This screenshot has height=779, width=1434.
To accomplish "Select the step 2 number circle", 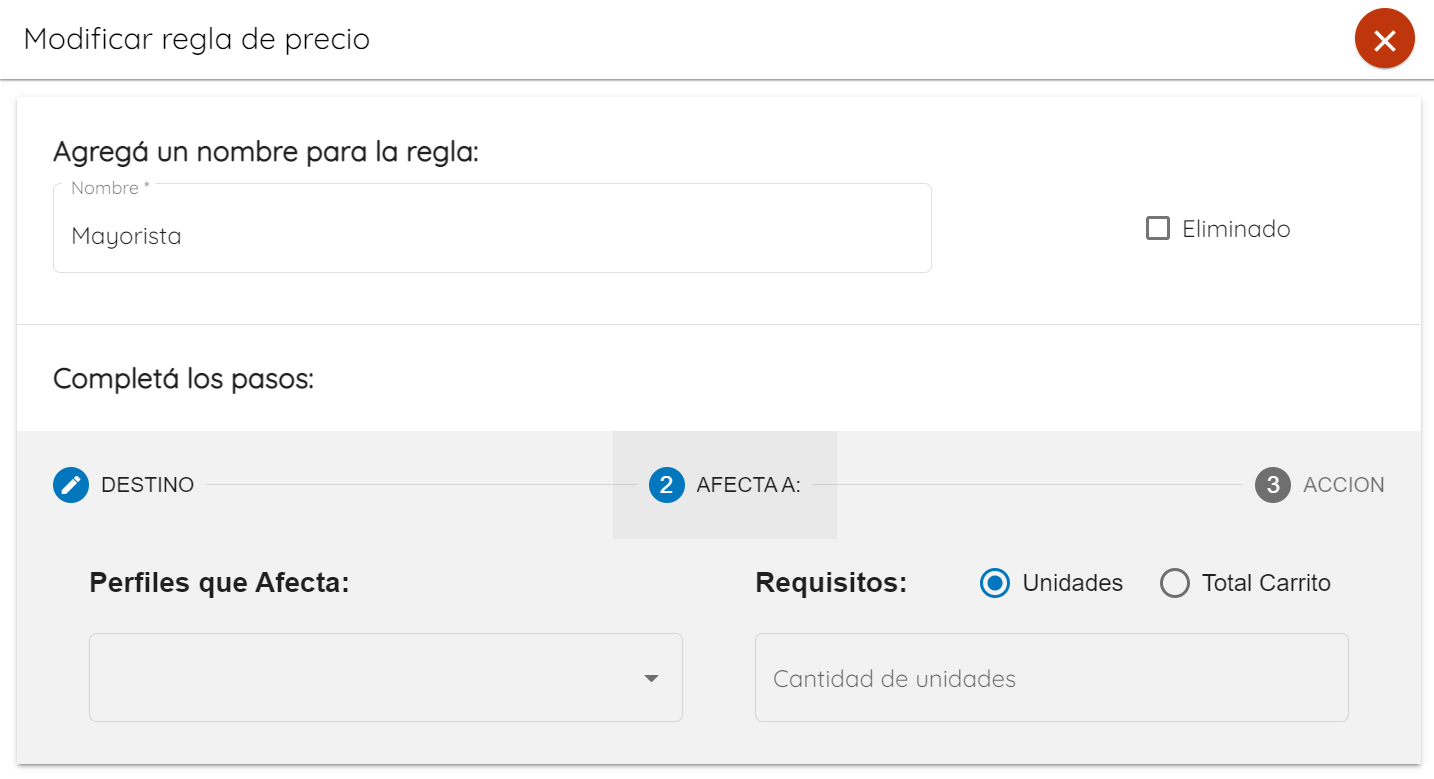I will pos(667,485).
